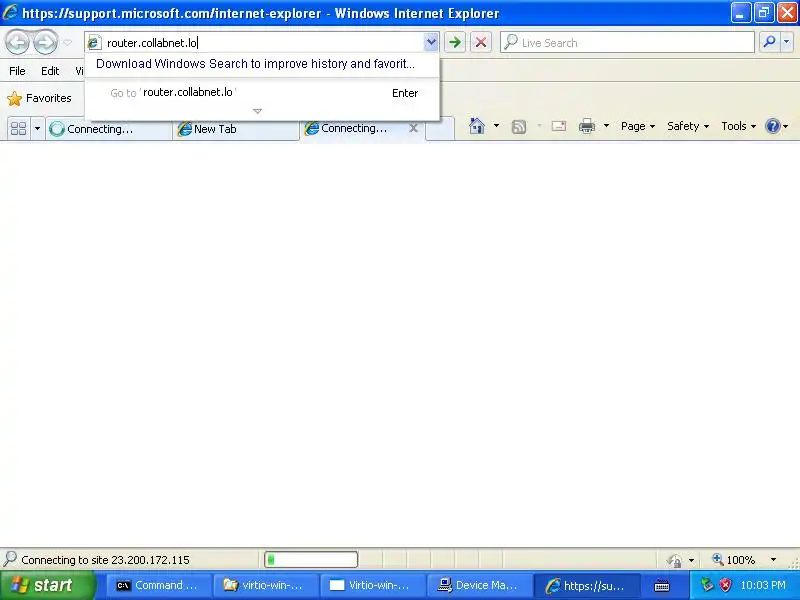Click the Read Mail icon
Image resolution: width=800 pixels, height=600 pixels.
coord(559,126)
